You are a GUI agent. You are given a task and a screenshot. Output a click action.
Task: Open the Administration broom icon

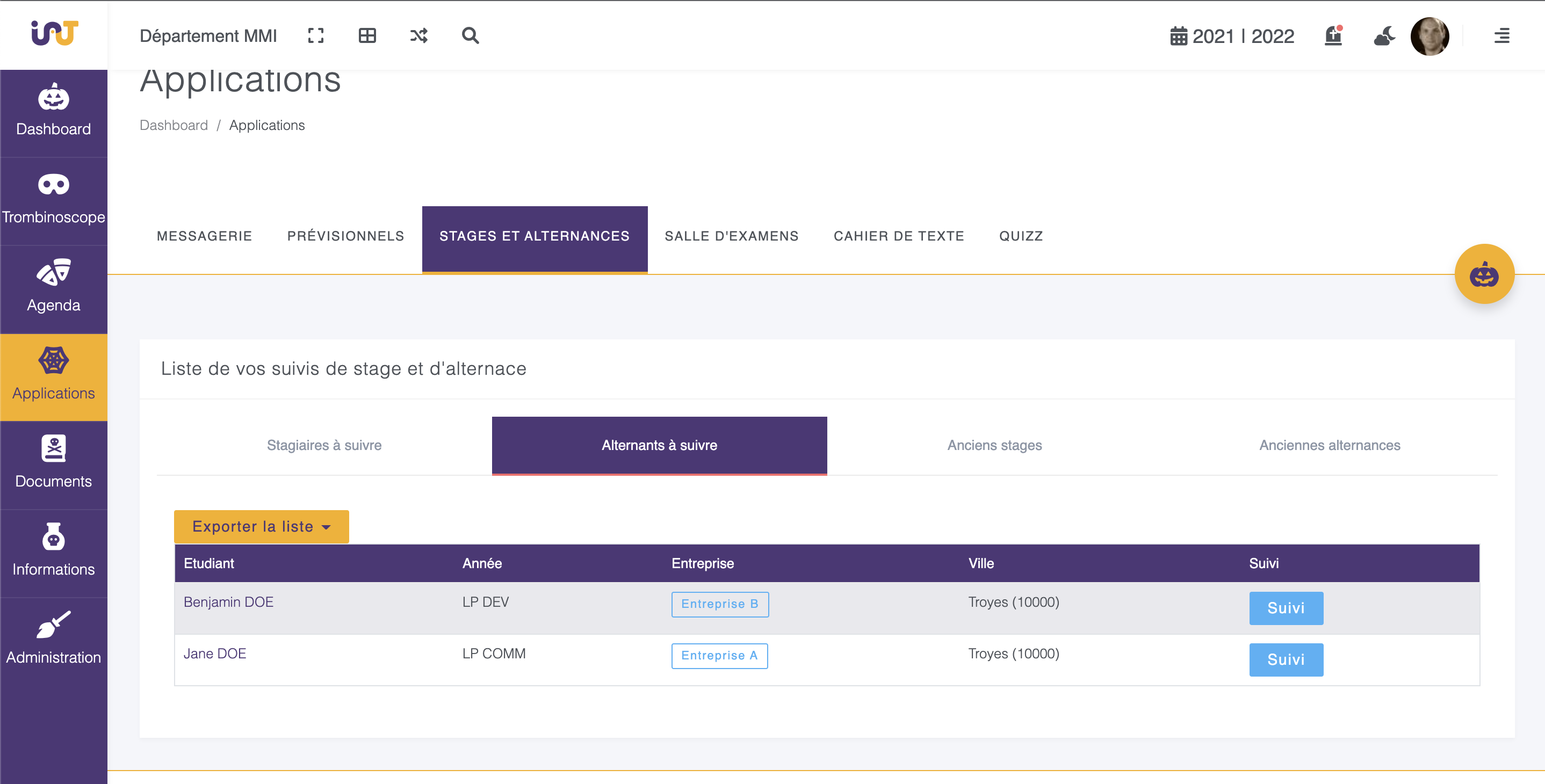[x=53, y=625]
